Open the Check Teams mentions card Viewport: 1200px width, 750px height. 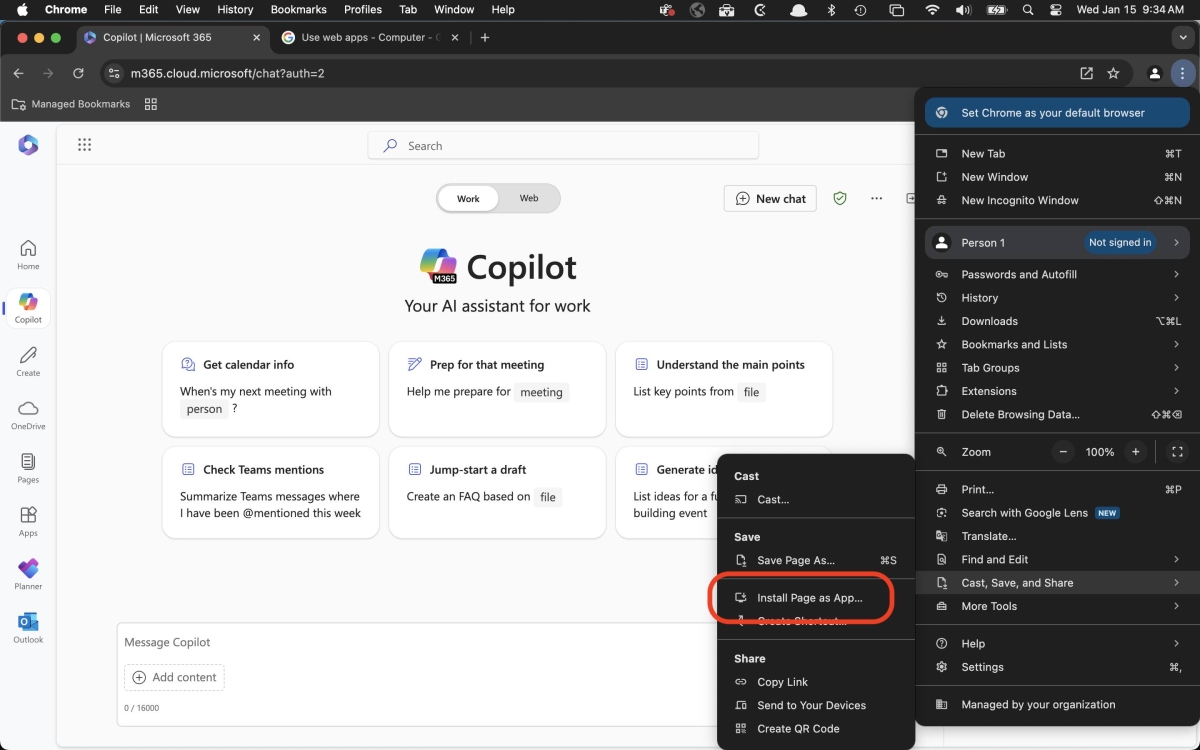tap(271, 493)
